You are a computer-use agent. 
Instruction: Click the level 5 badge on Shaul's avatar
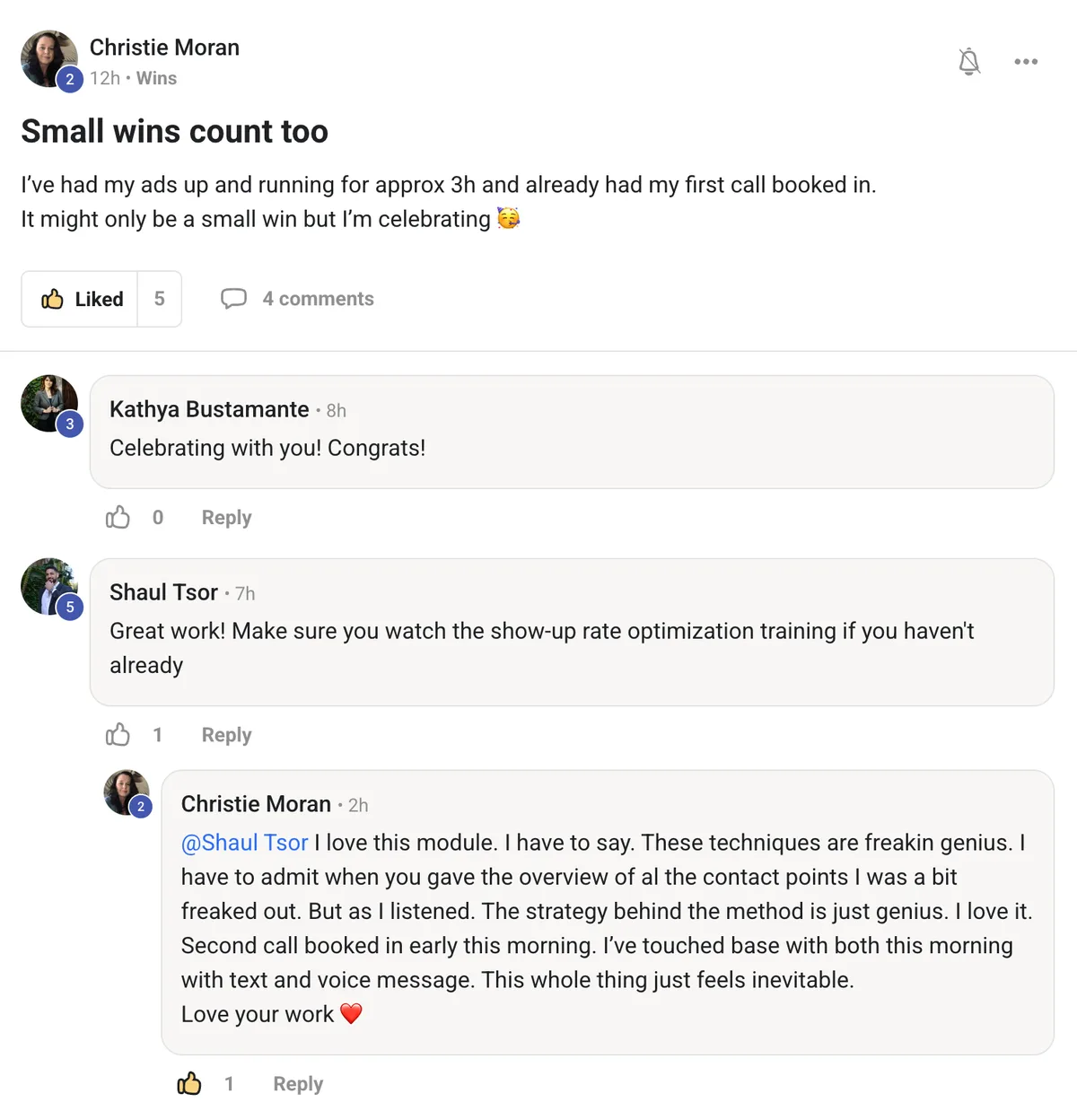[70, 608]
